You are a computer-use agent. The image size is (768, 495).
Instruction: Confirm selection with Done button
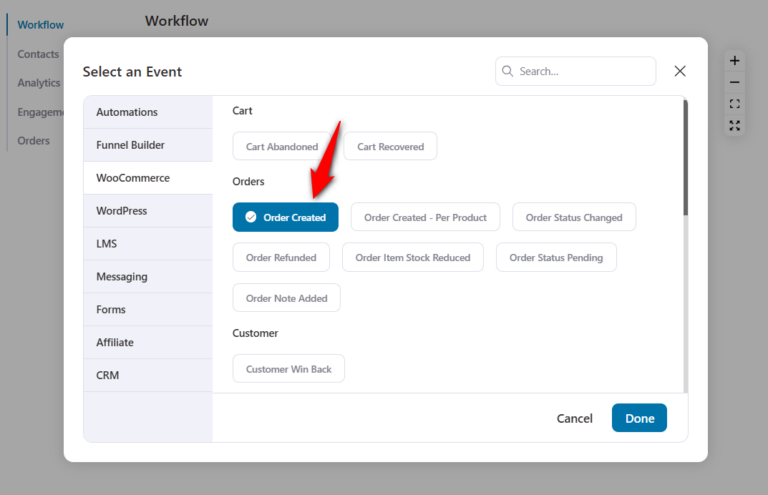tap(639, 418)
